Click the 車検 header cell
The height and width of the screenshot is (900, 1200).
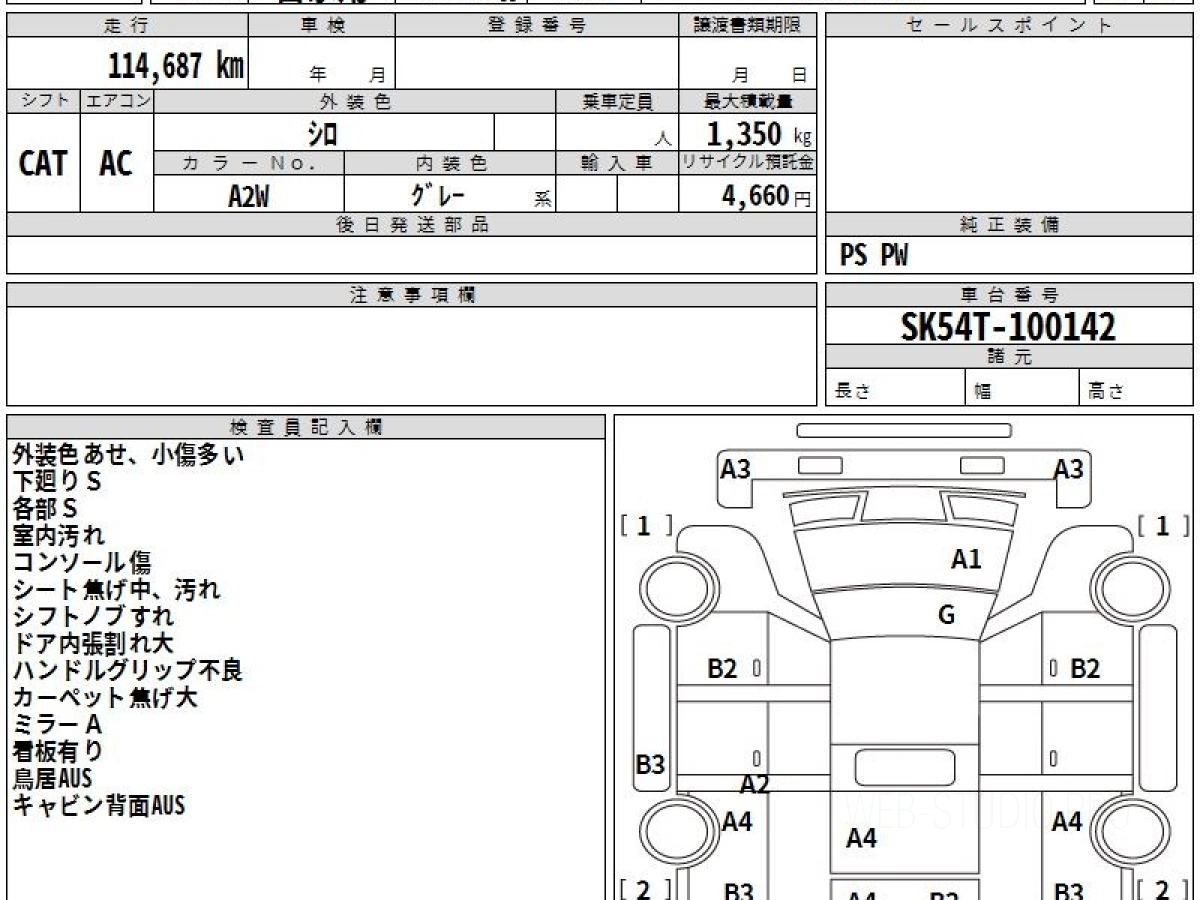click(322, 26)
